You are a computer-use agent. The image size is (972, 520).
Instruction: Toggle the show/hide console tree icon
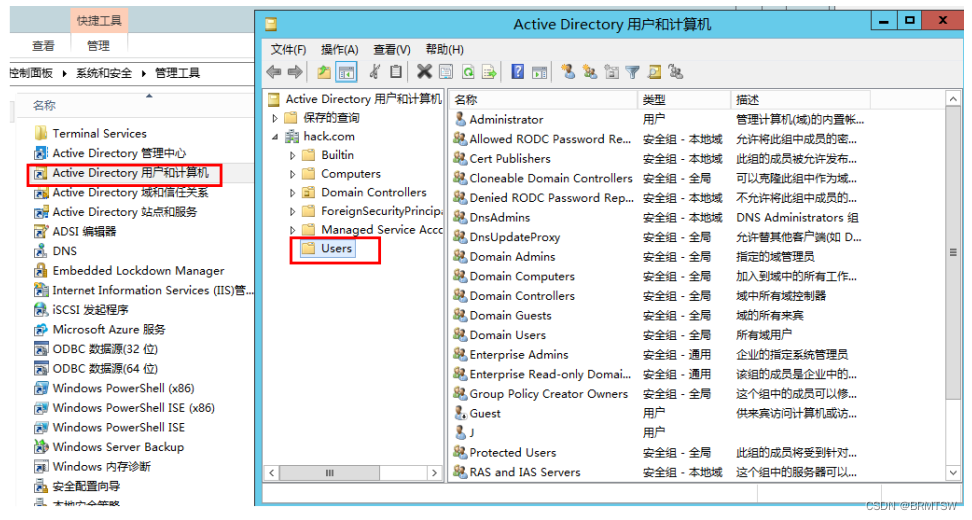coord(347,72)
